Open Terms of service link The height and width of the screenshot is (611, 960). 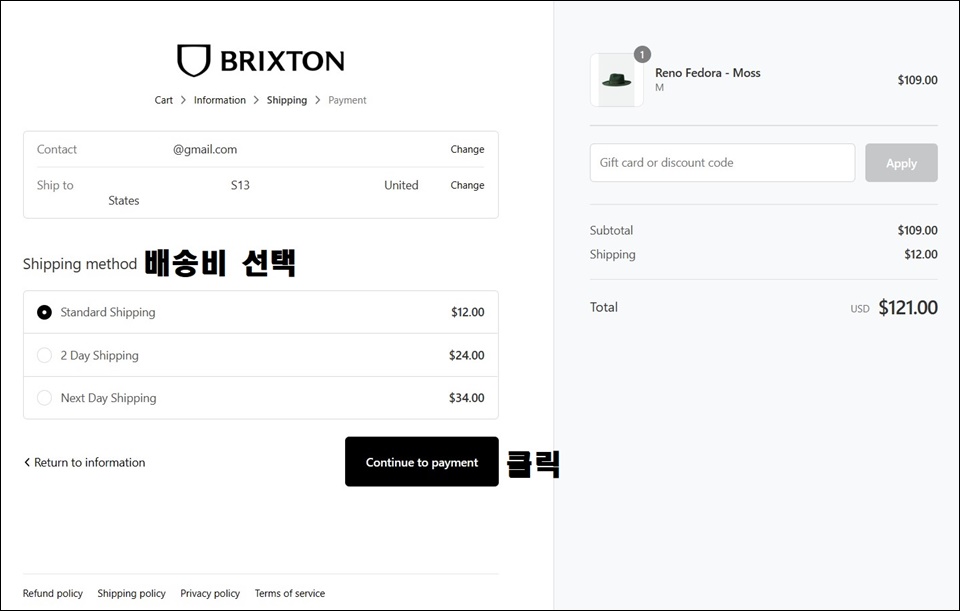[x=290, y=593]
